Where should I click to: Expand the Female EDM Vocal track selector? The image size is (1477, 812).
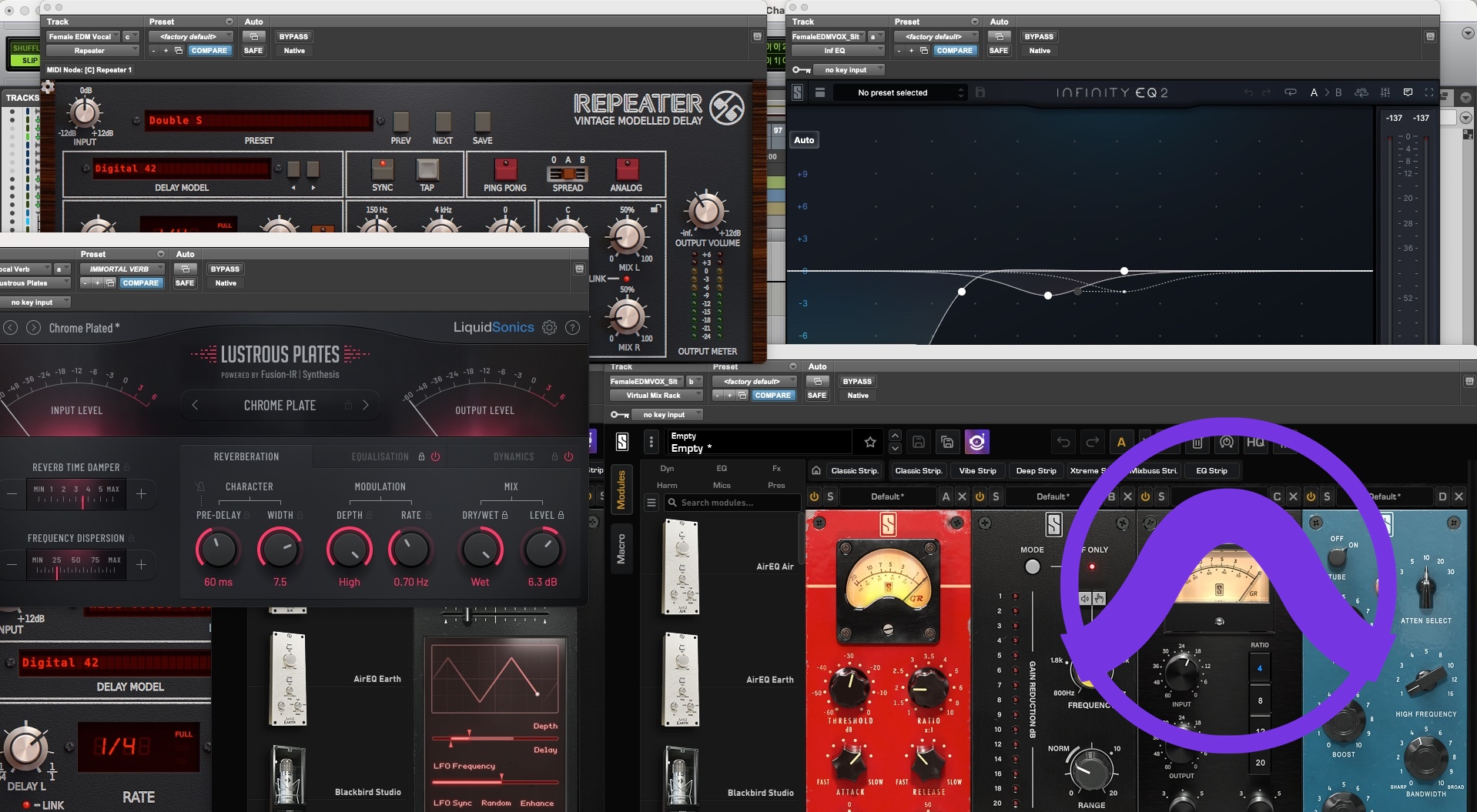[83, 36]
